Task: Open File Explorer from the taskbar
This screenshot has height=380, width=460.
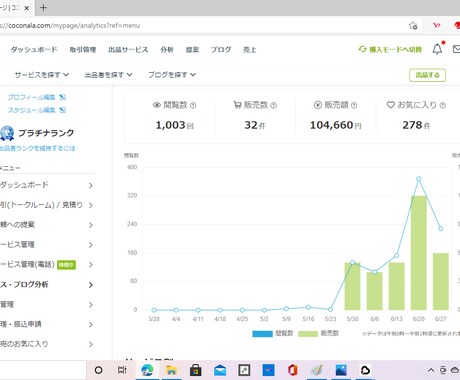Action: click(171, 370)
